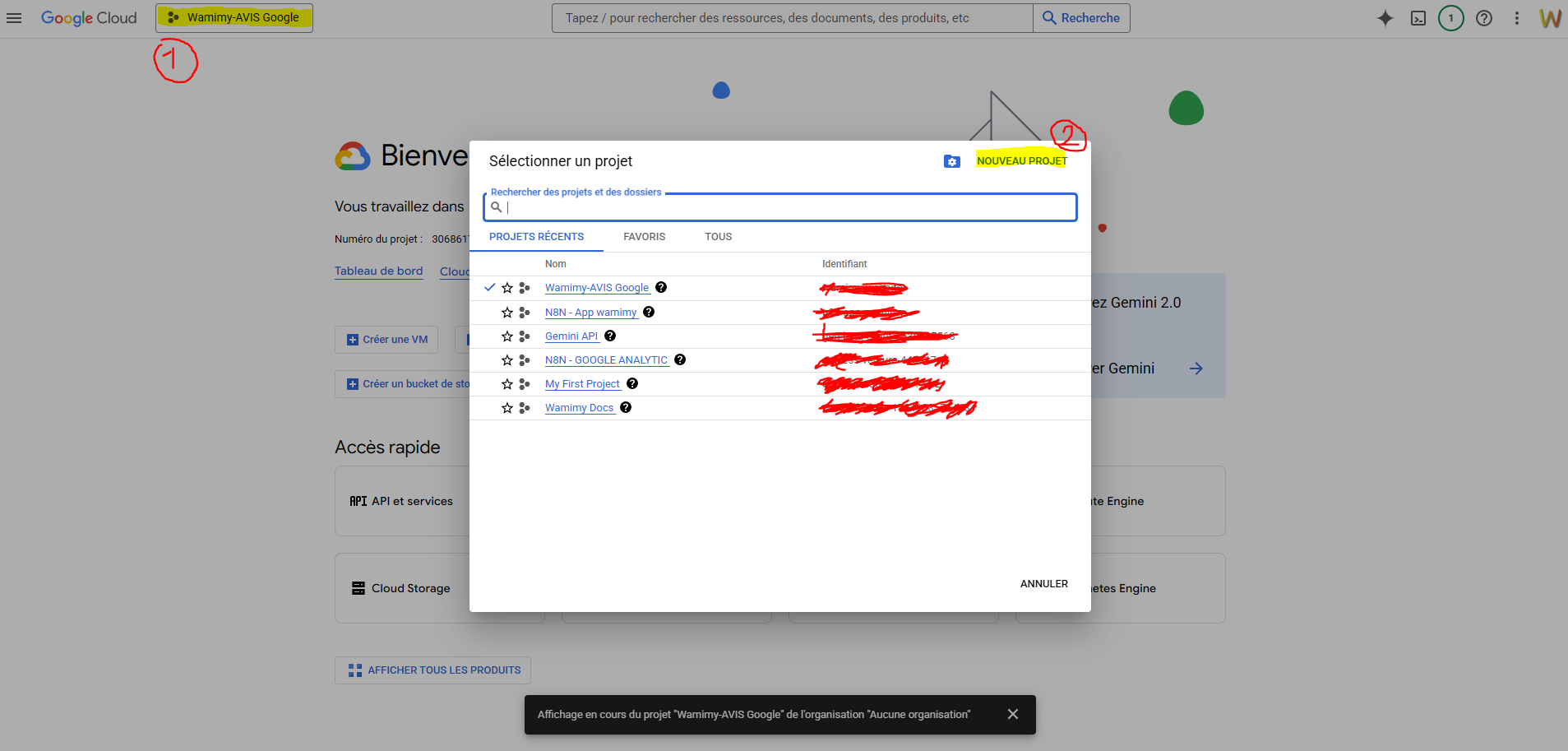The image size is (1568, 751).
Task: Star the N8N - GOOGLE ANALYTIC project
Action: (x=507, y=360)
